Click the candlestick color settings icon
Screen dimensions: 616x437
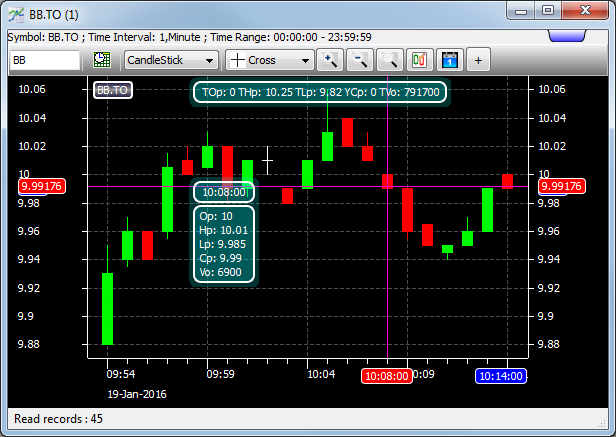(x=419, y=60)
